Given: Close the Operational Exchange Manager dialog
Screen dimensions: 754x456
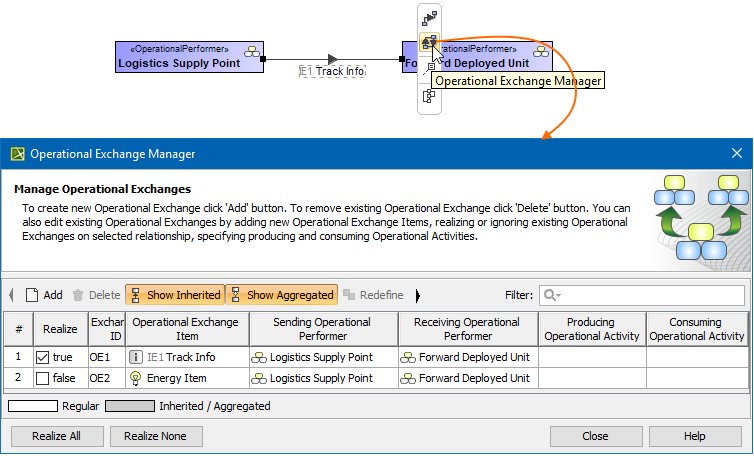Looking at the screenshot, I should pos(737,153).
